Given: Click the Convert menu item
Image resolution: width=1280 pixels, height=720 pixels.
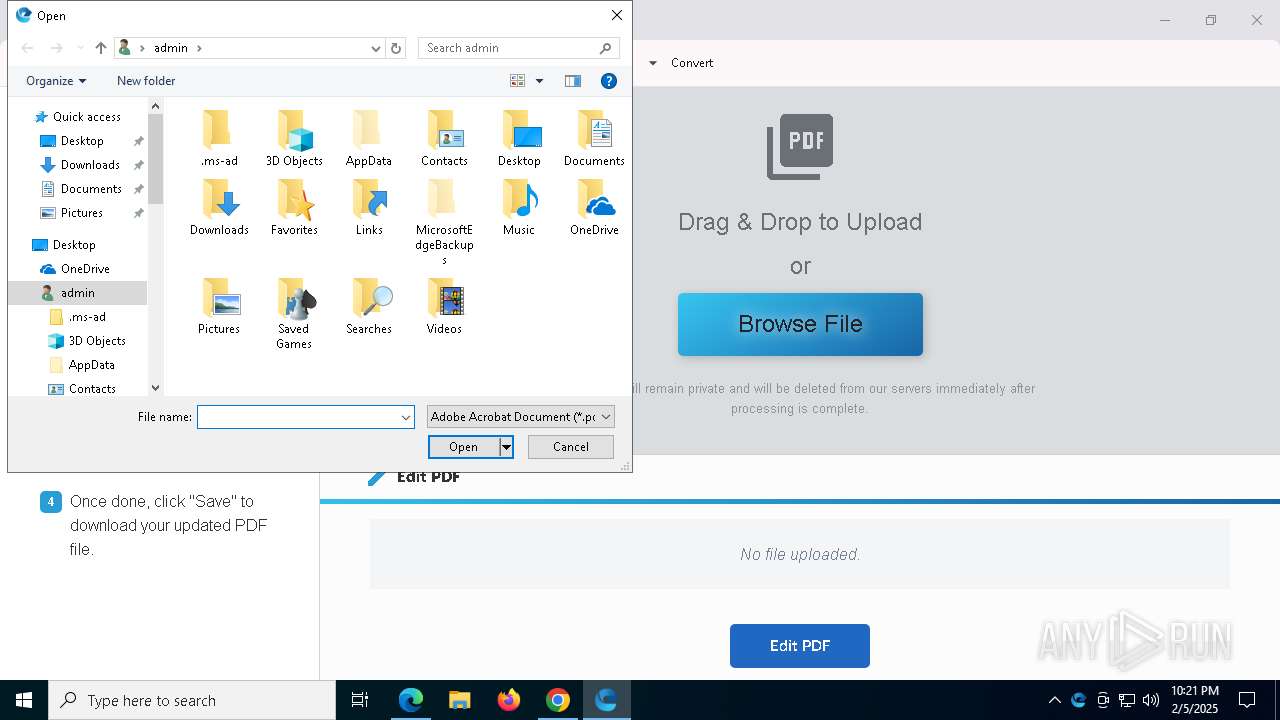Looking at the screenshot, I should point(692,63).
